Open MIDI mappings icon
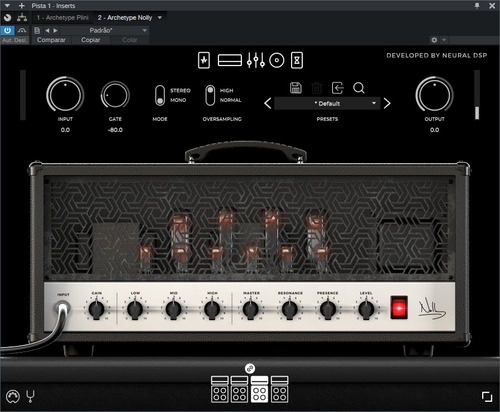The image size is (500, 412). coord(13,396)
